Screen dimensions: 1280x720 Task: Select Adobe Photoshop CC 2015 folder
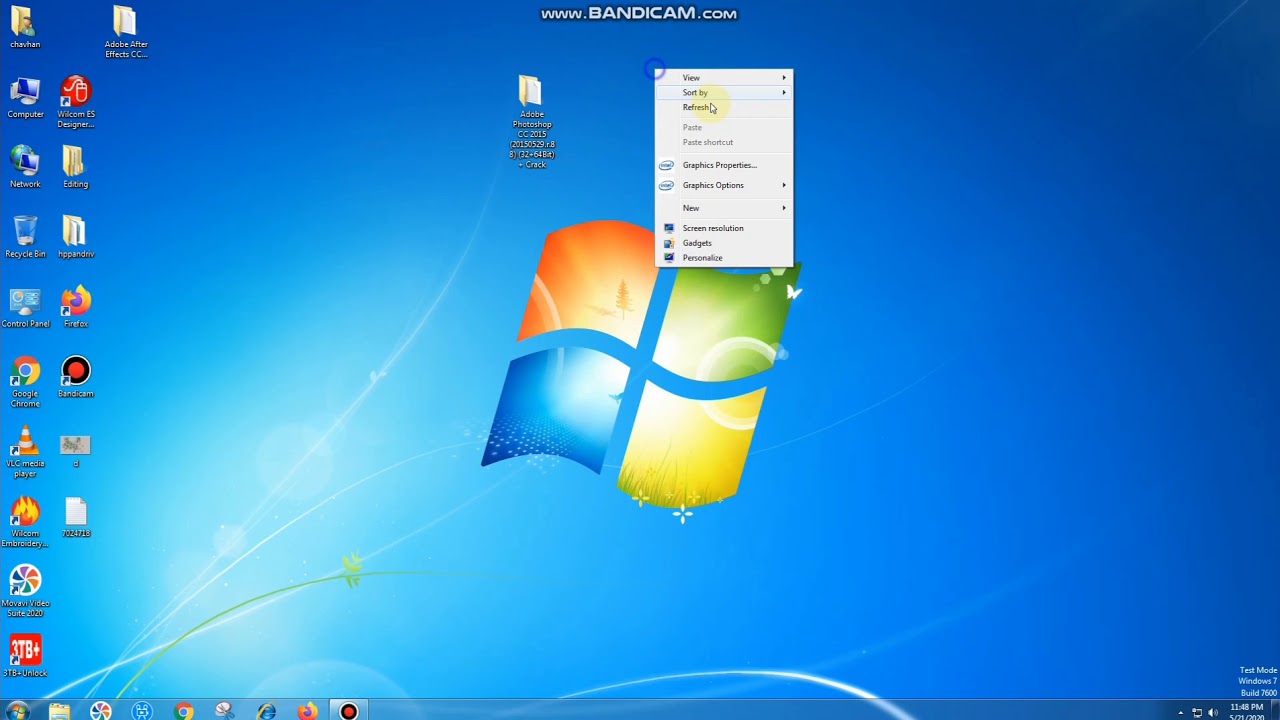click(x=531, y=121)
